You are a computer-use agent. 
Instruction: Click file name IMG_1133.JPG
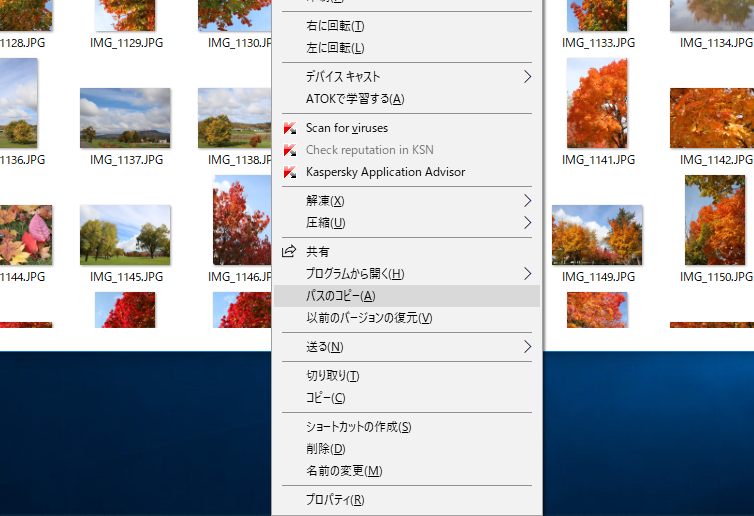click(599, 43)
